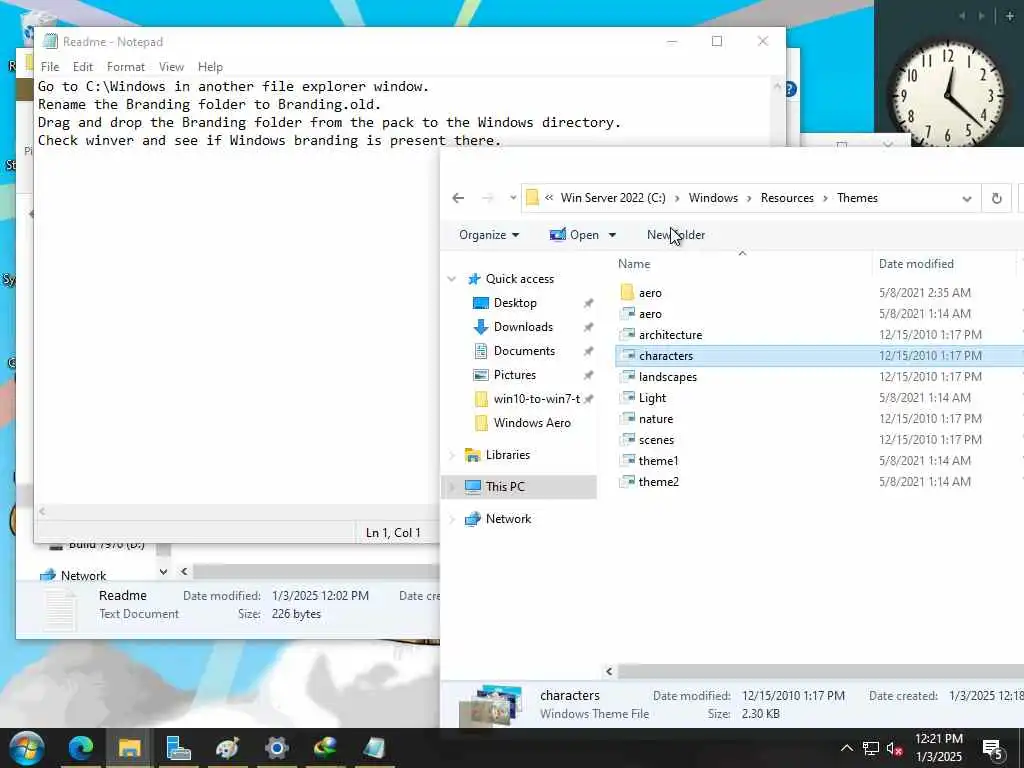This screenshot has height=768, width=1024.
Task: Select Windows Aero in the navigation pane
Action: pyautogui.click(x=532, y=423)
